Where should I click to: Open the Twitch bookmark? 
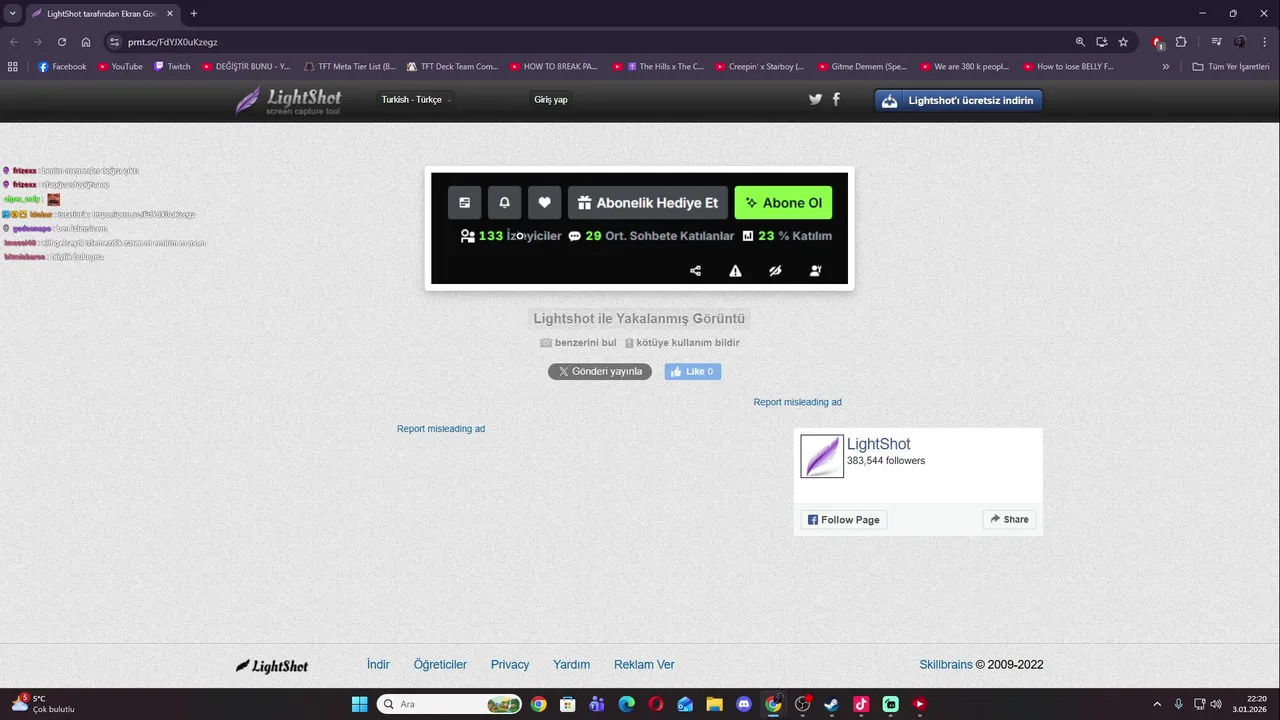tap(172, 67)
